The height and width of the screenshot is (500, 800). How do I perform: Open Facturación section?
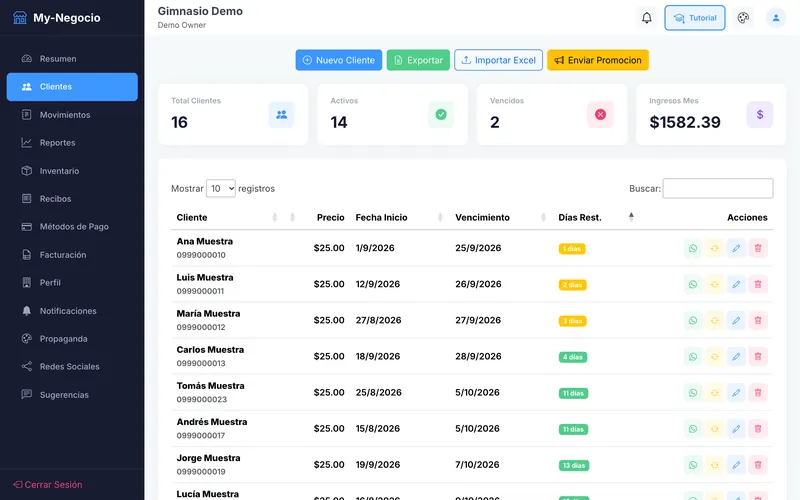(x=72, y=255)
